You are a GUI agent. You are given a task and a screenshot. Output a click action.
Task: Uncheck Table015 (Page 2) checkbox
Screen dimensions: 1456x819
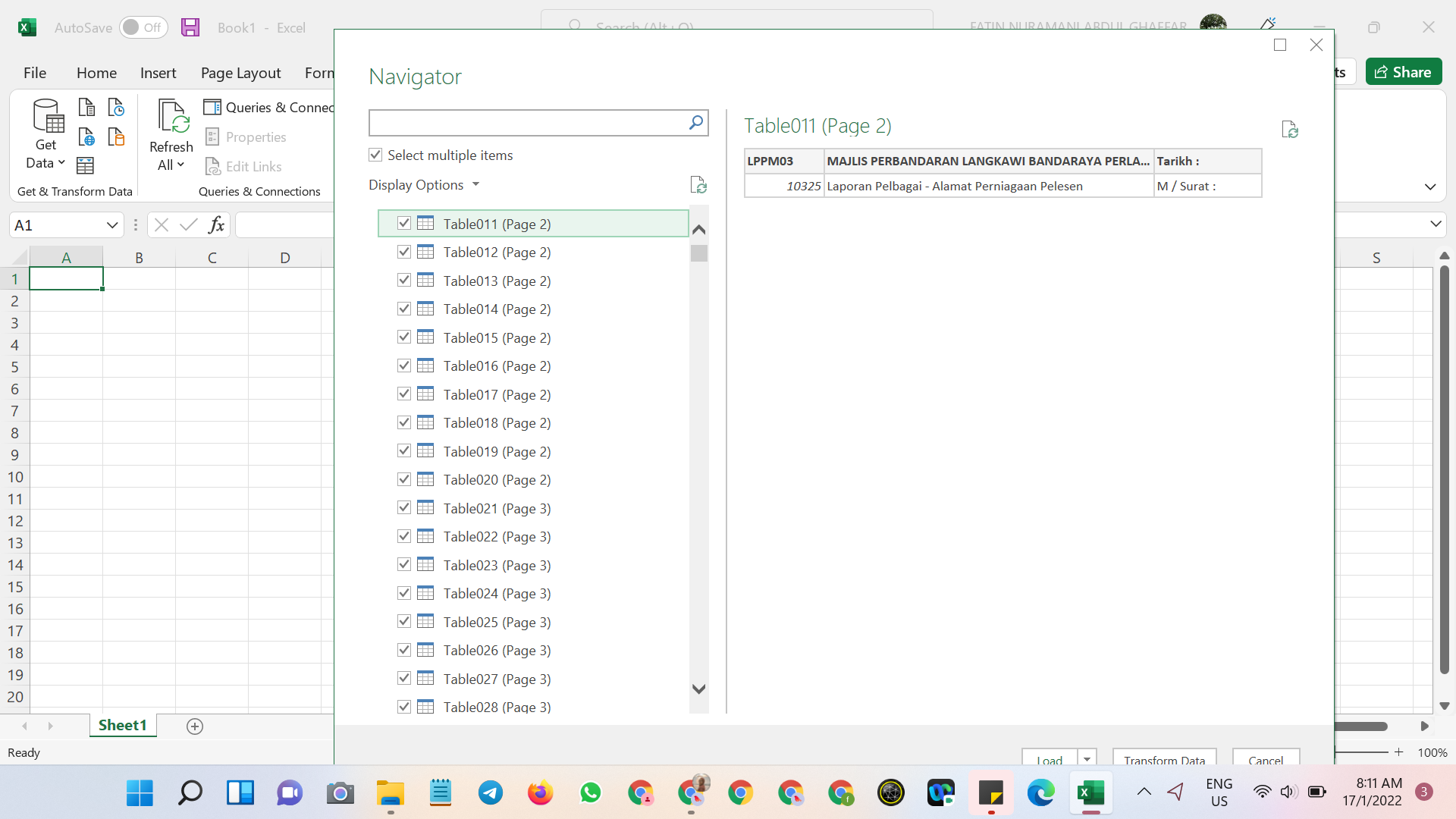(404, 337)
